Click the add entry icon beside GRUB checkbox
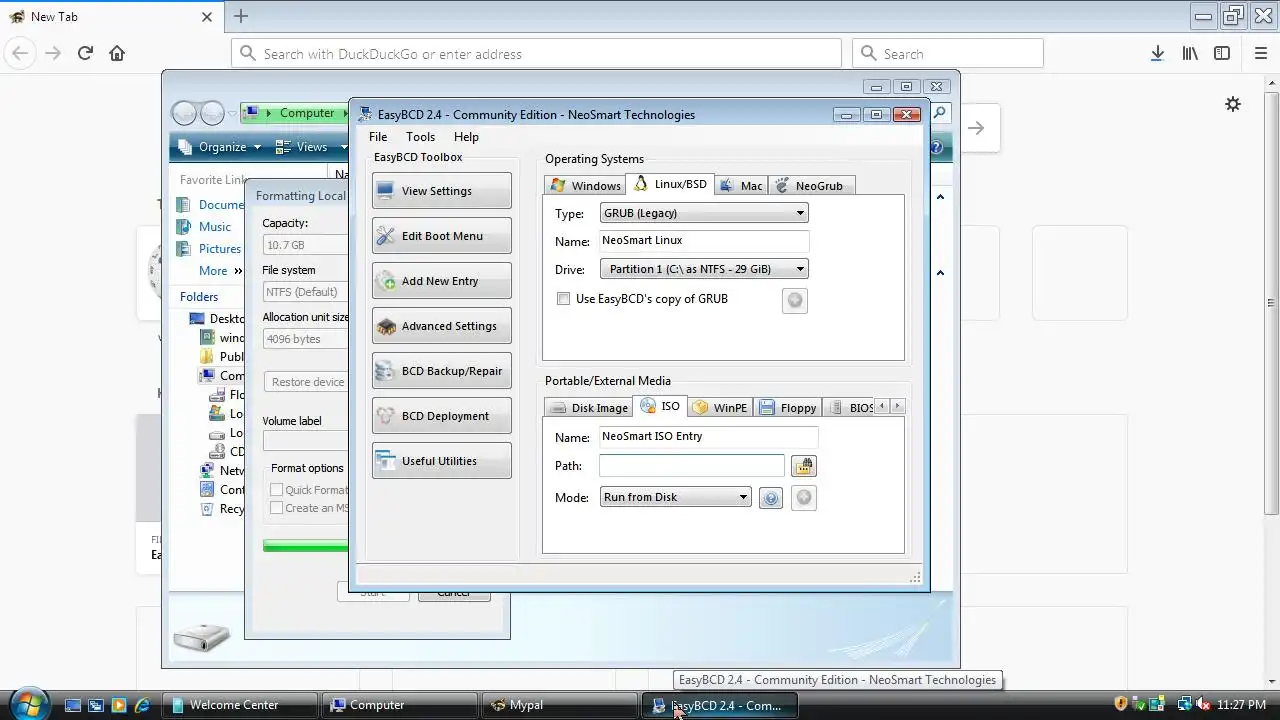The width and height of the screenshot is (1280, 720). (794, 300)
